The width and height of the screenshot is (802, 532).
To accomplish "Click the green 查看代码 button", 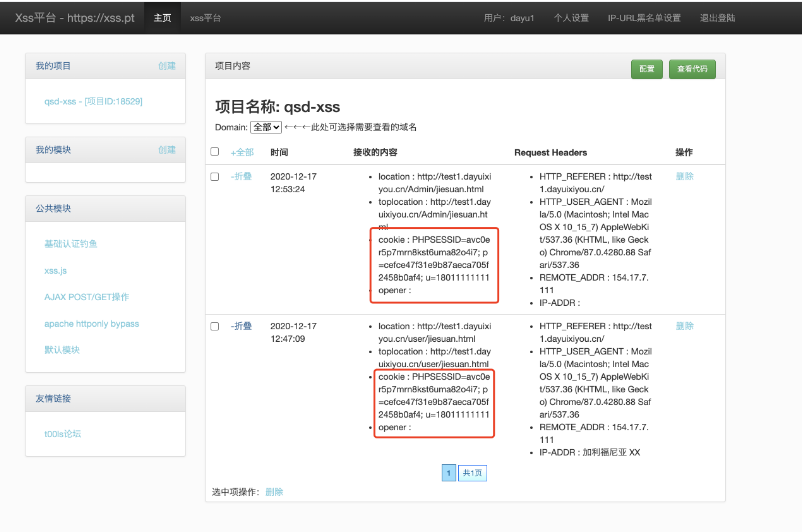I will click(692, 69).
